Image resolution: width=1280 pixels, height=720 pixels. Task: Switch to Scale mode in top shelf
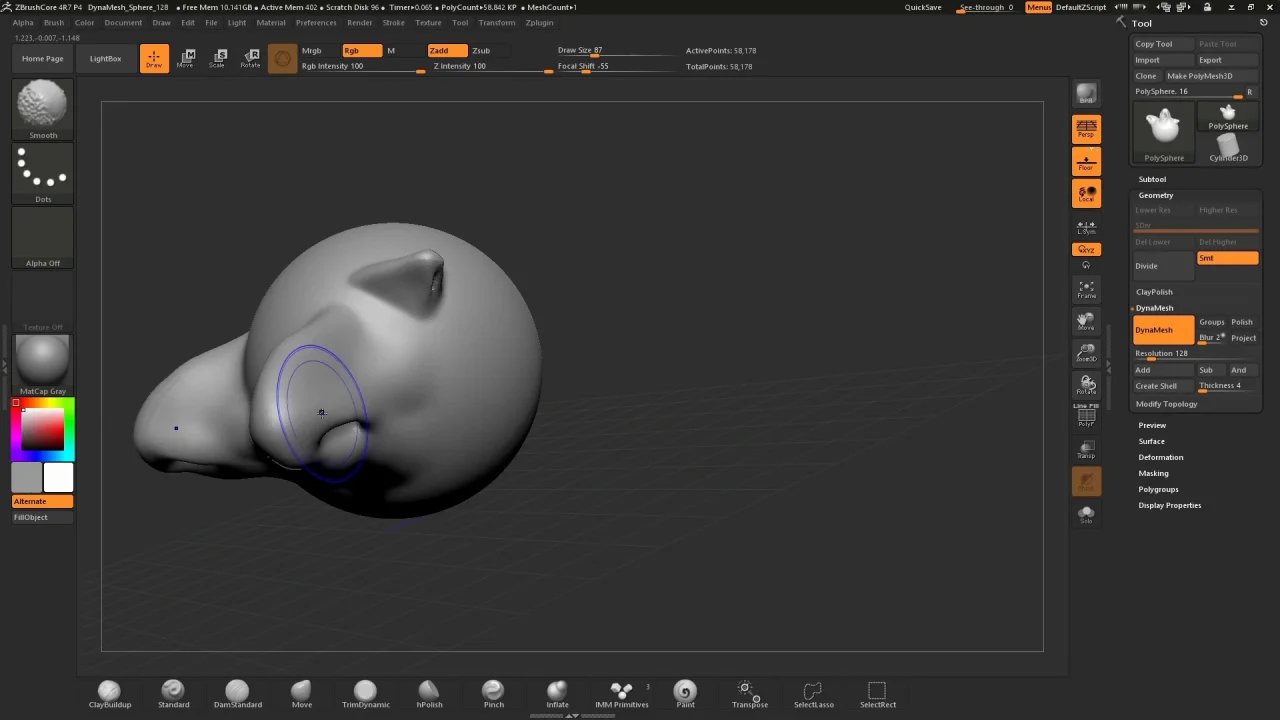pos(218,58)
